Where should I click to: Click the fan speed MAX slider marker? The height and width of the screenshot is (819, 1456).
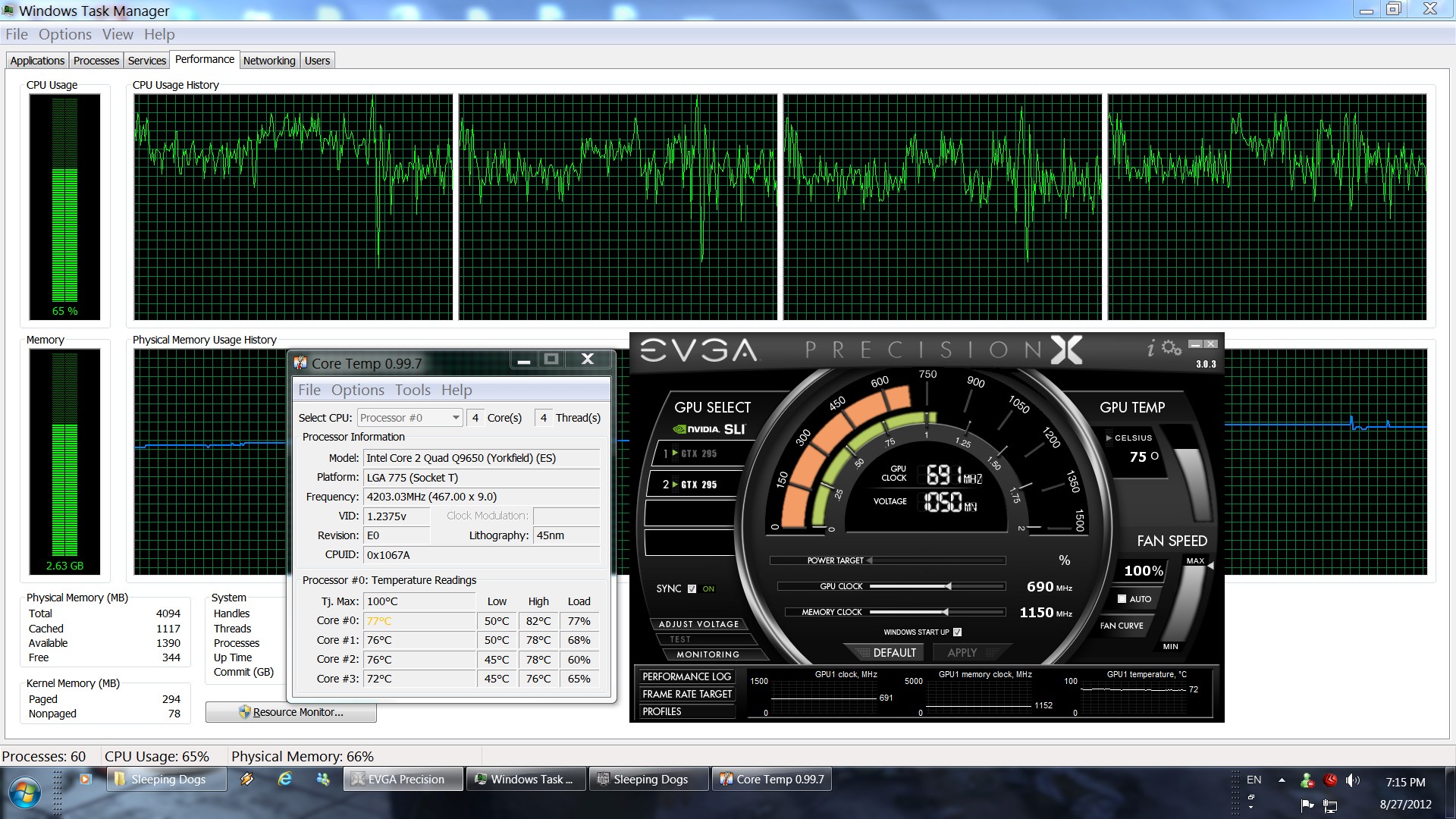pyautogui.click(x=1211, y=565)
